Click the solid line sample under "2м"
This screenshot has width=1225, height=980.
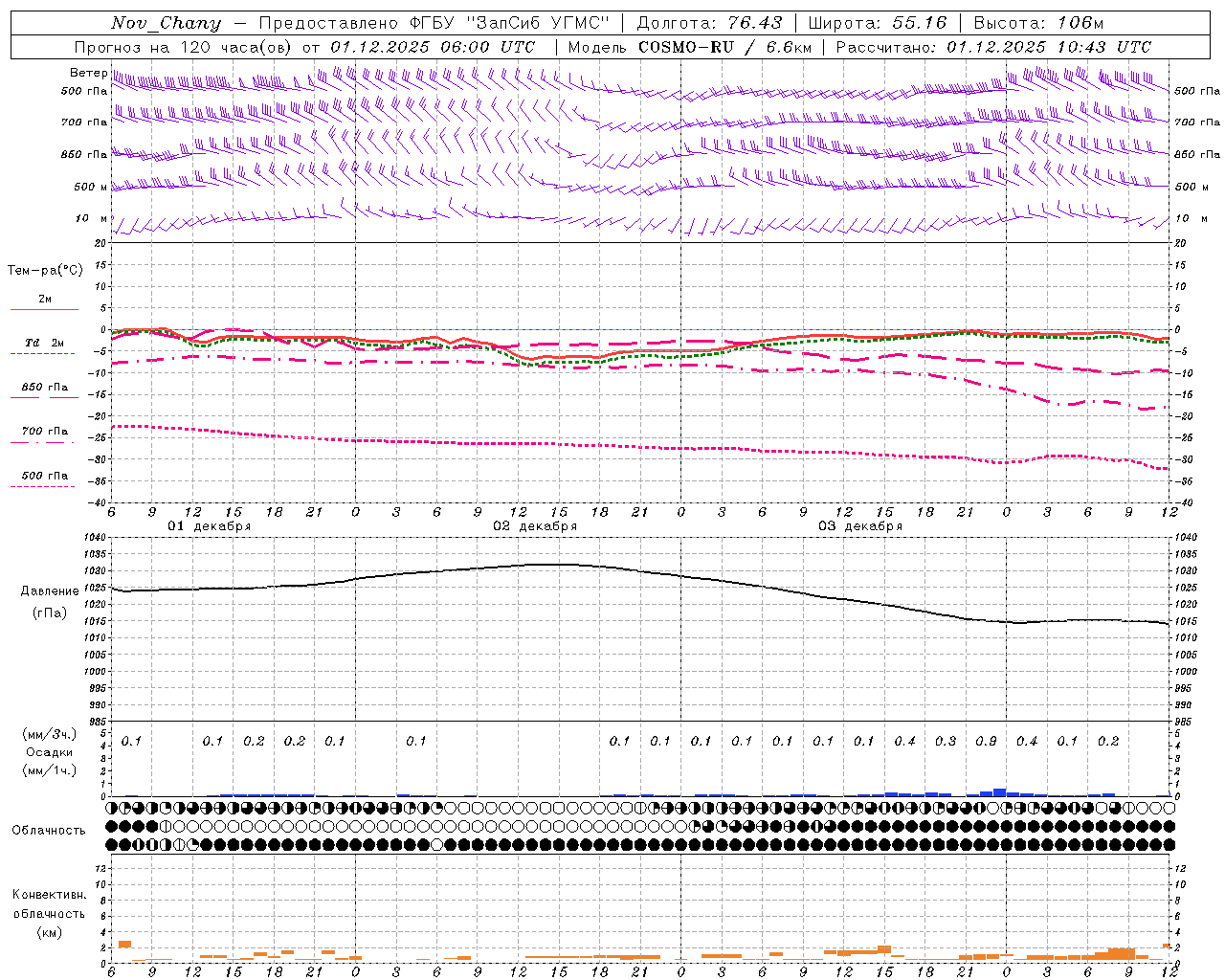click(44, 309)
